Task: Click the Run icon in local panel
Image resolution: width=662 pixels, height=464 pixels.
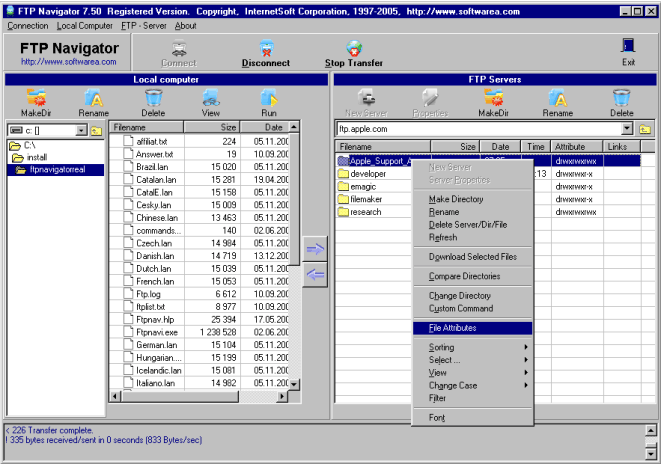Action: pos(269,98)
